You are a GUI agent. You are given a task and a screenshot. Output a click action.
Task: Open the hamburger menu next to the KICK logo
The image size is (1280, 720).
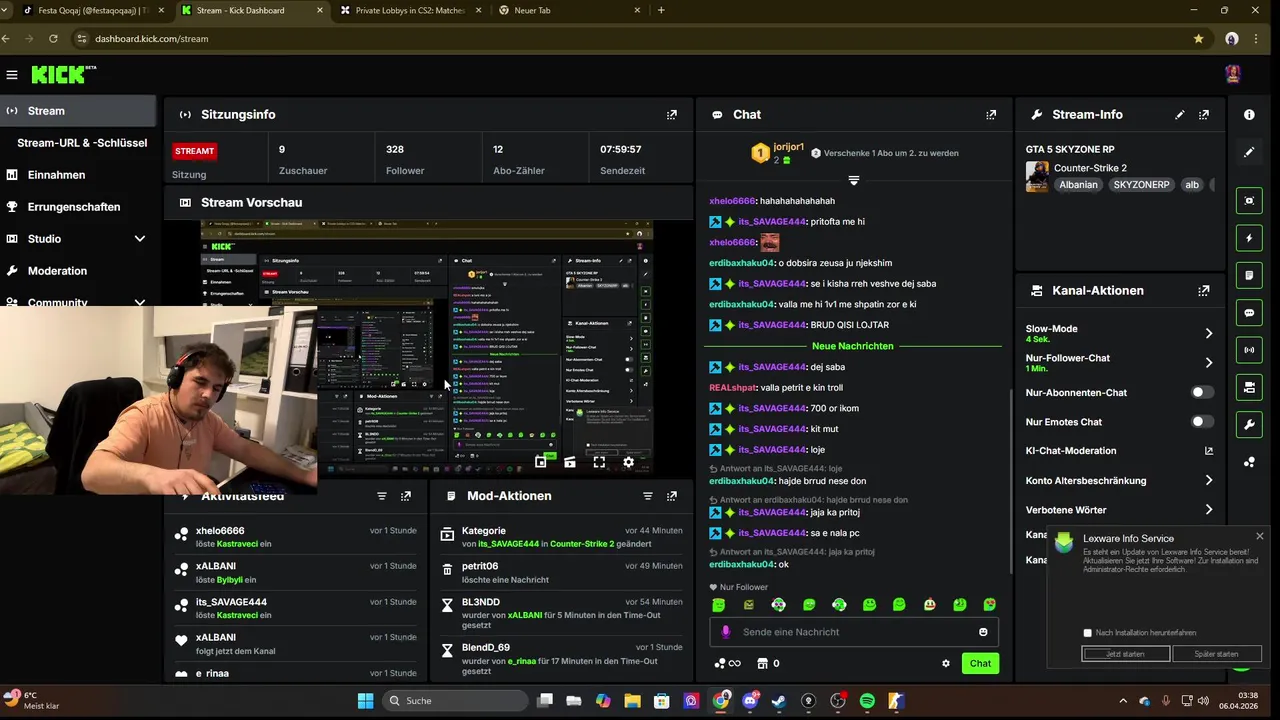coord(12,75)
